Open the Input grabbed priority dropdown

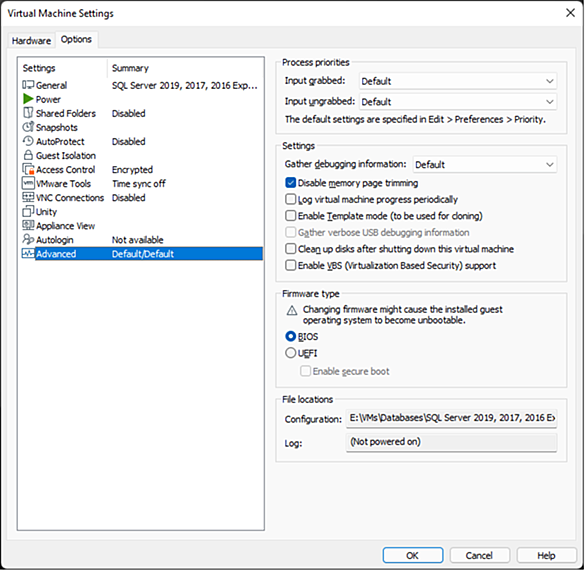pos(458,81)
